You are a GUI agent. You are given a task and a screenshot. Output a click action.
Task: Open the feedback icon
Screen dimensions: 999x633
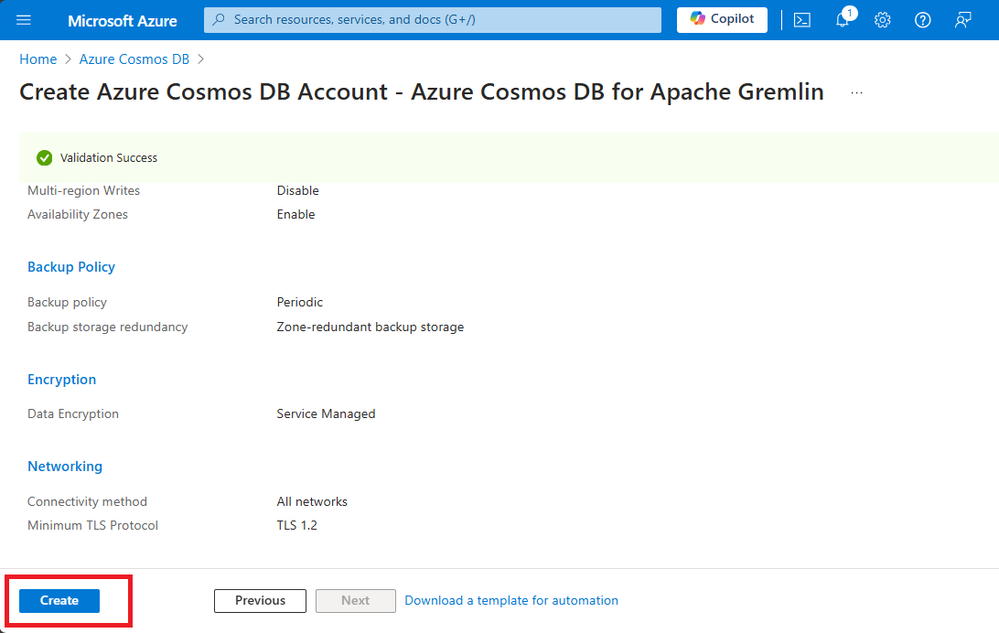(x=963, y=20)
